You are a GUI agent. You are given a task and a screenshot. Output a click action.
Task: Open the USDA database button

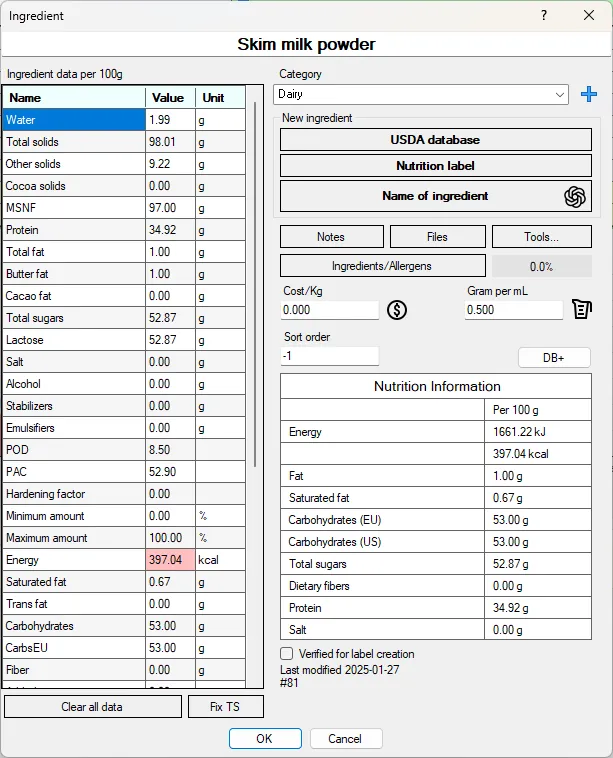click(x=436, y=140)
